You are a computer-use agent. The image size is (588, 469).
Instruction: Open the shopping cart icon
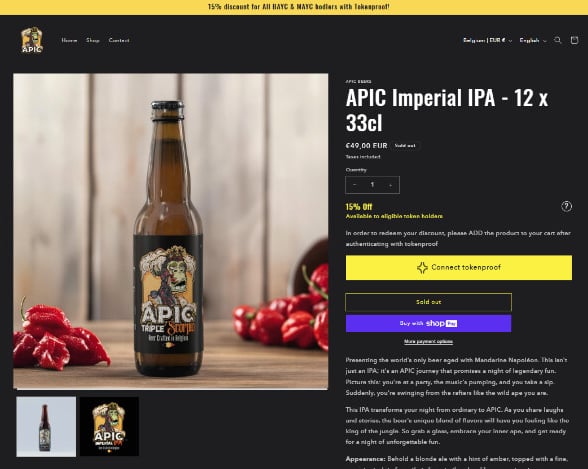pyautogui.click(x=574, y=40)
